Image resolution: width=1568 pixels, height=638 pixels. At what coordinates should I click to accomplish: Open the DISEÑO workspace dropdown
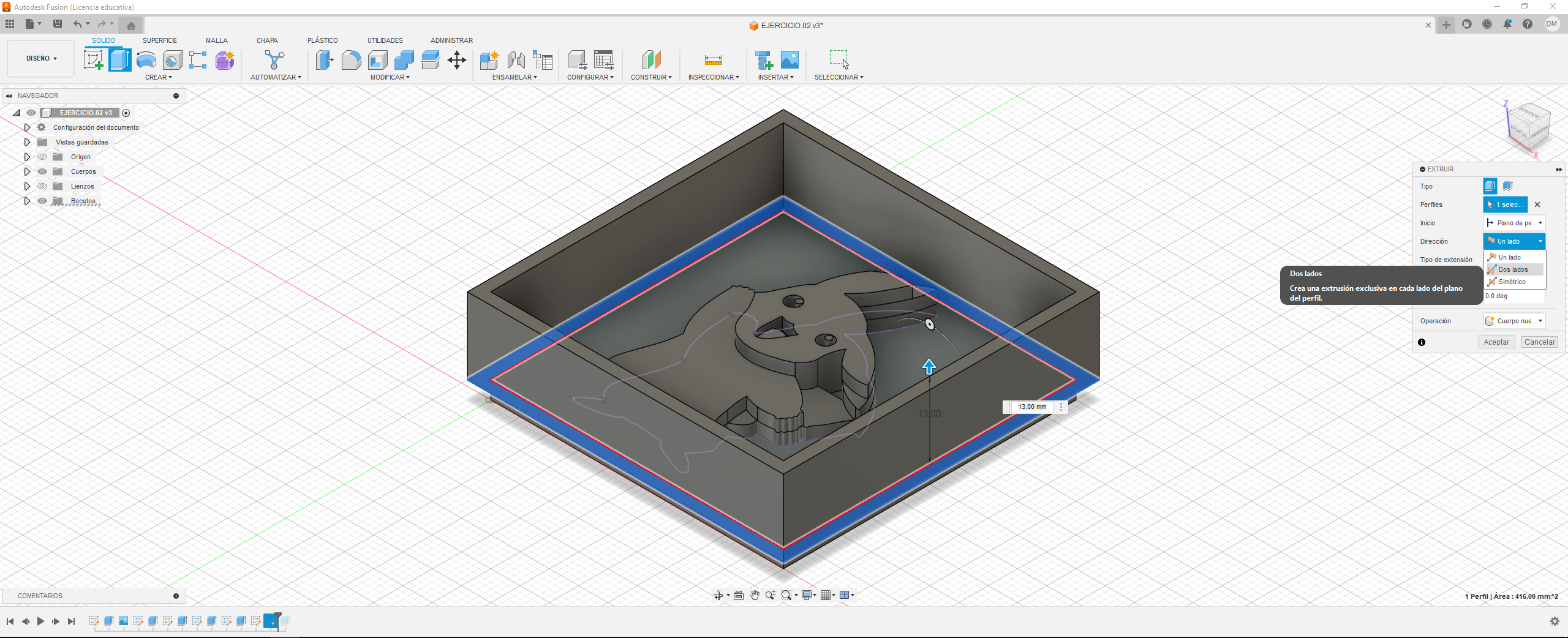coord(41,59)
